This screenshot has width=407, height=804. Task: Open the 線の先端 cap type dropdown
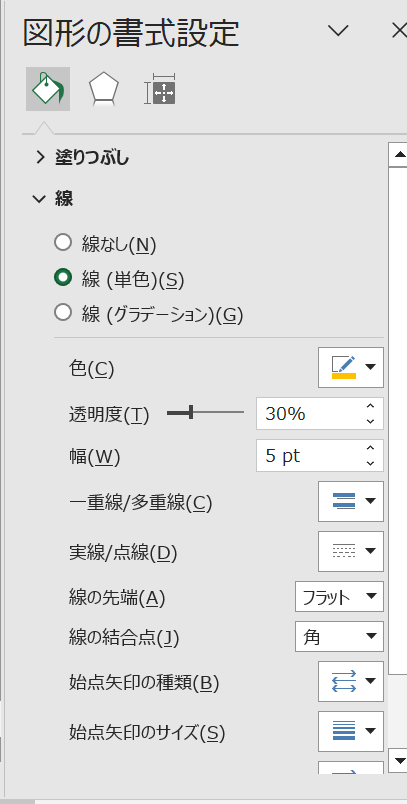click(x=339, y=596)
